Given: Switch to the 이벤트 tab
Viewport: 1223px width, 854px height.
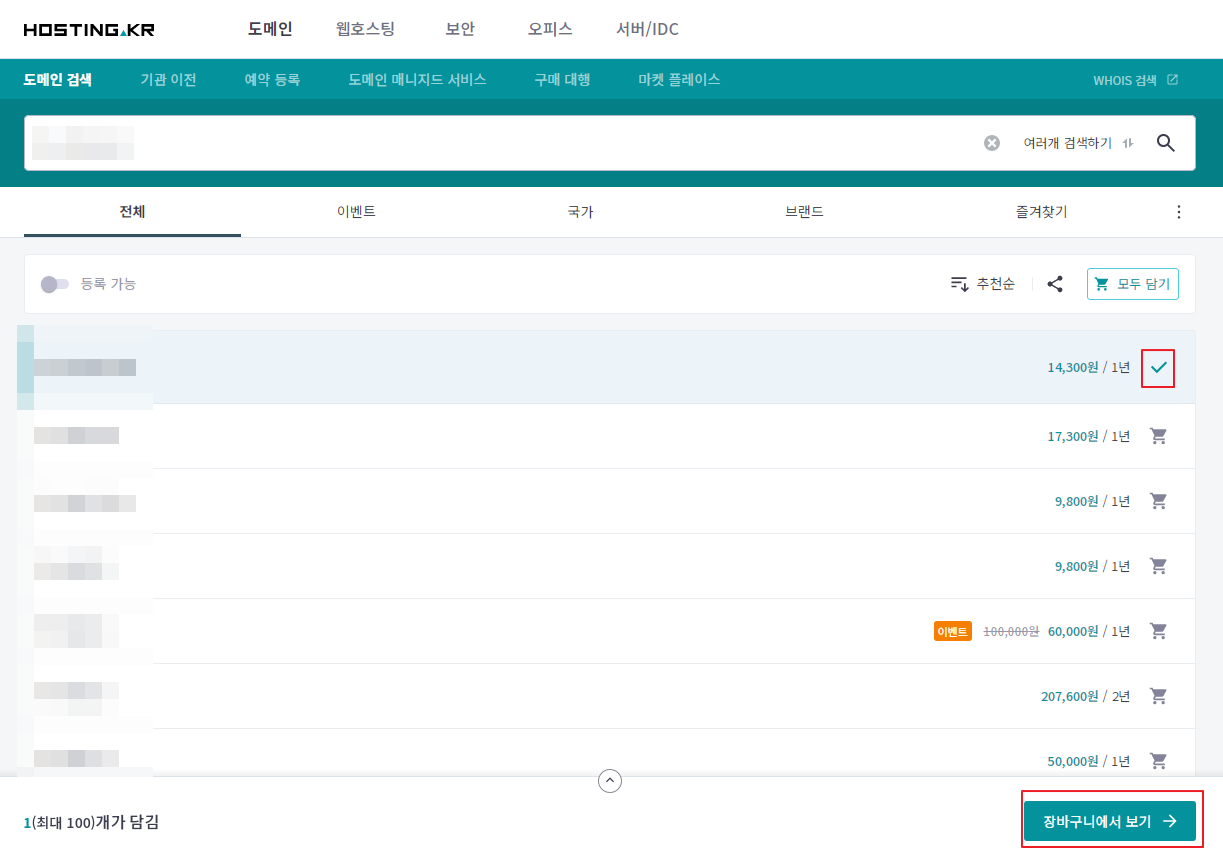Looking at the screenshot, I should click(356, 212).
